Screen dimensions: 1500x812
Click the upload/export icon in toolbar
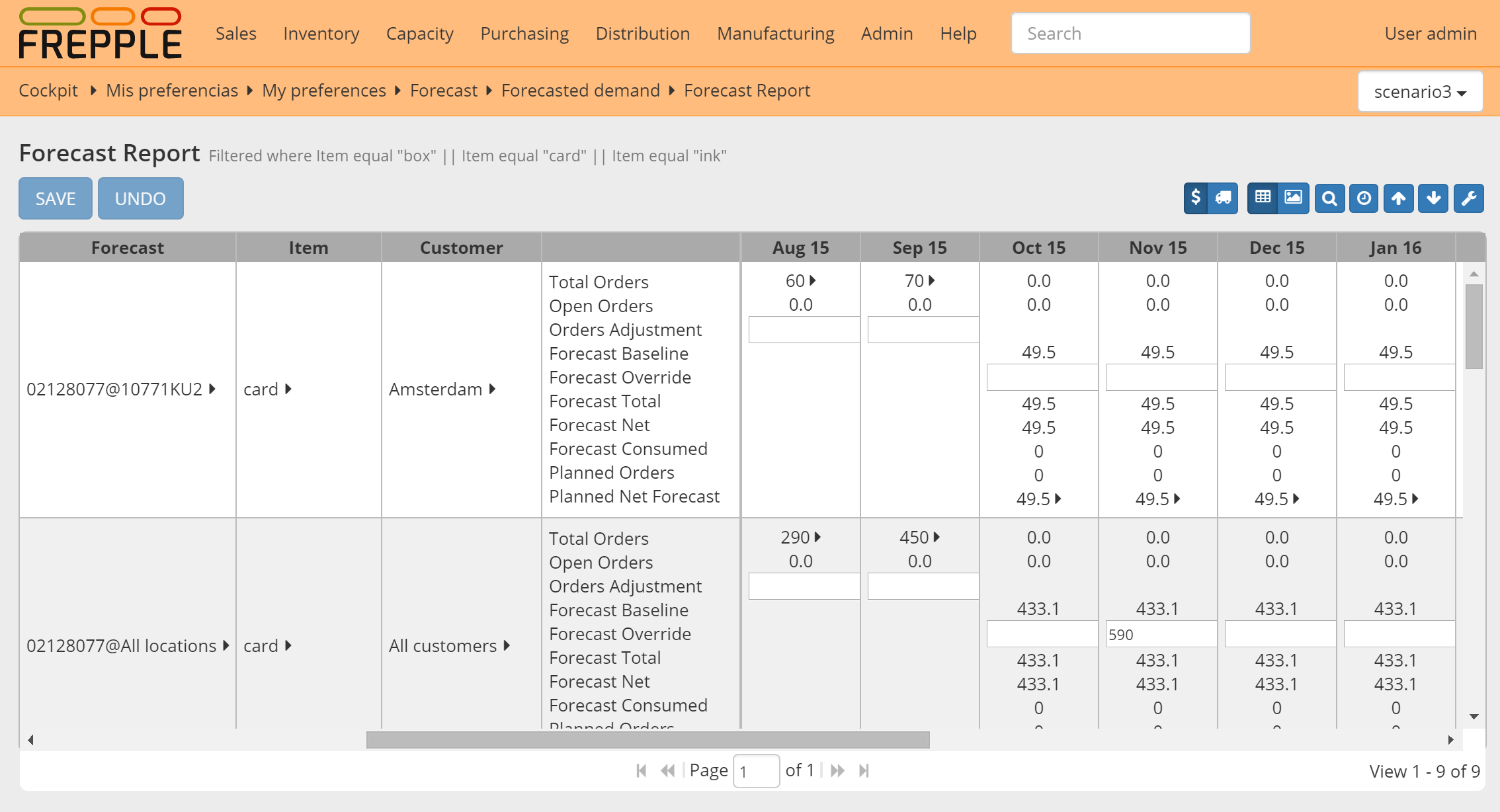[1398, 198]
